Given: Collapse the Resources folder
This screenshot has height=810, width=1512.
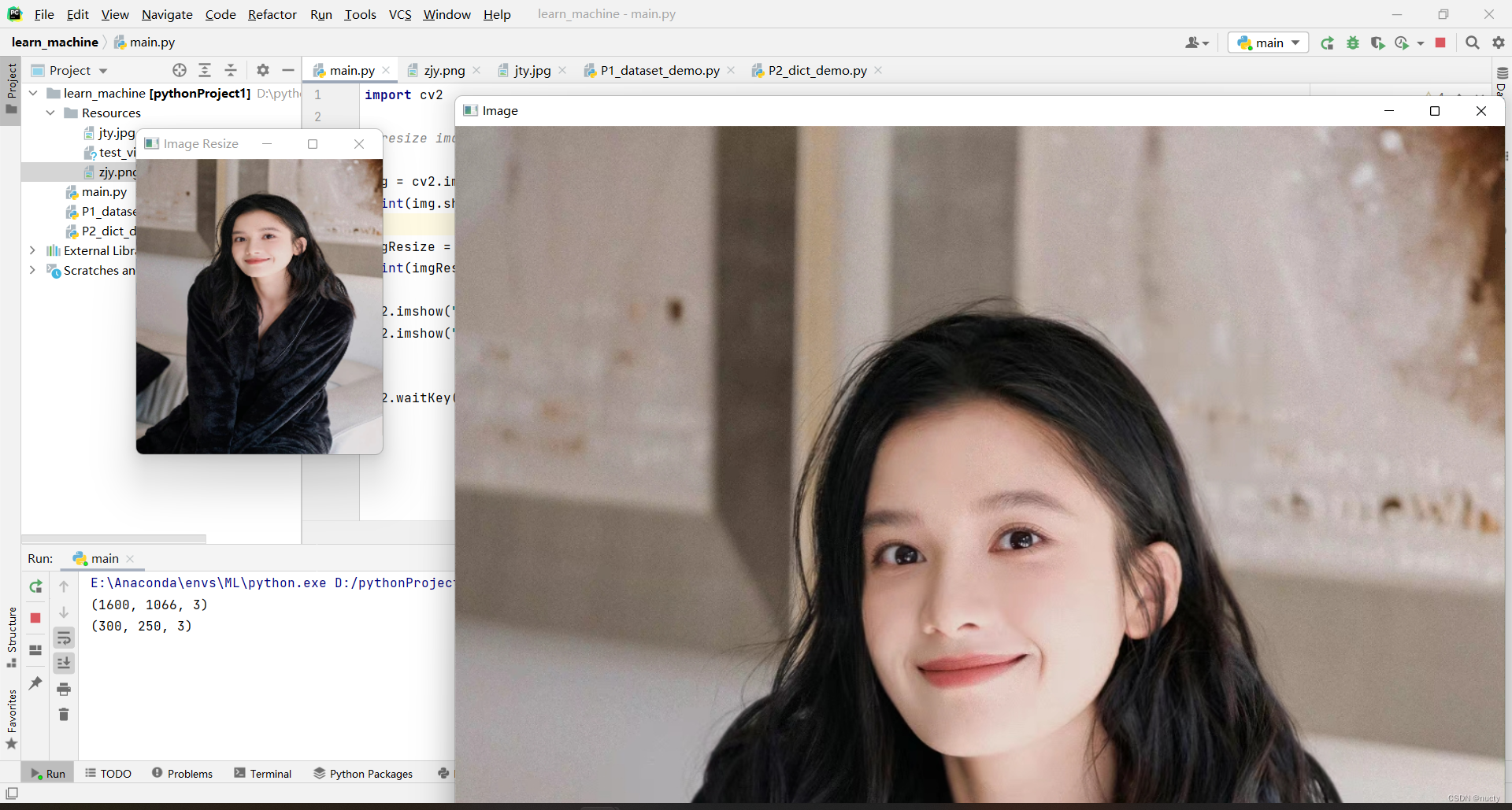Looking at the screenshot, I should (x=50, y=113).
